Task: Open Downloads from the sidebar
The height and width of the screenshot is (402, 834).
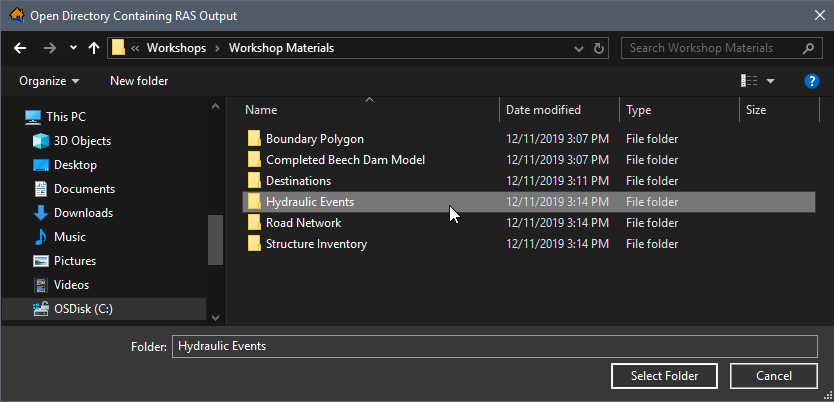Action: tap(83, 213)
